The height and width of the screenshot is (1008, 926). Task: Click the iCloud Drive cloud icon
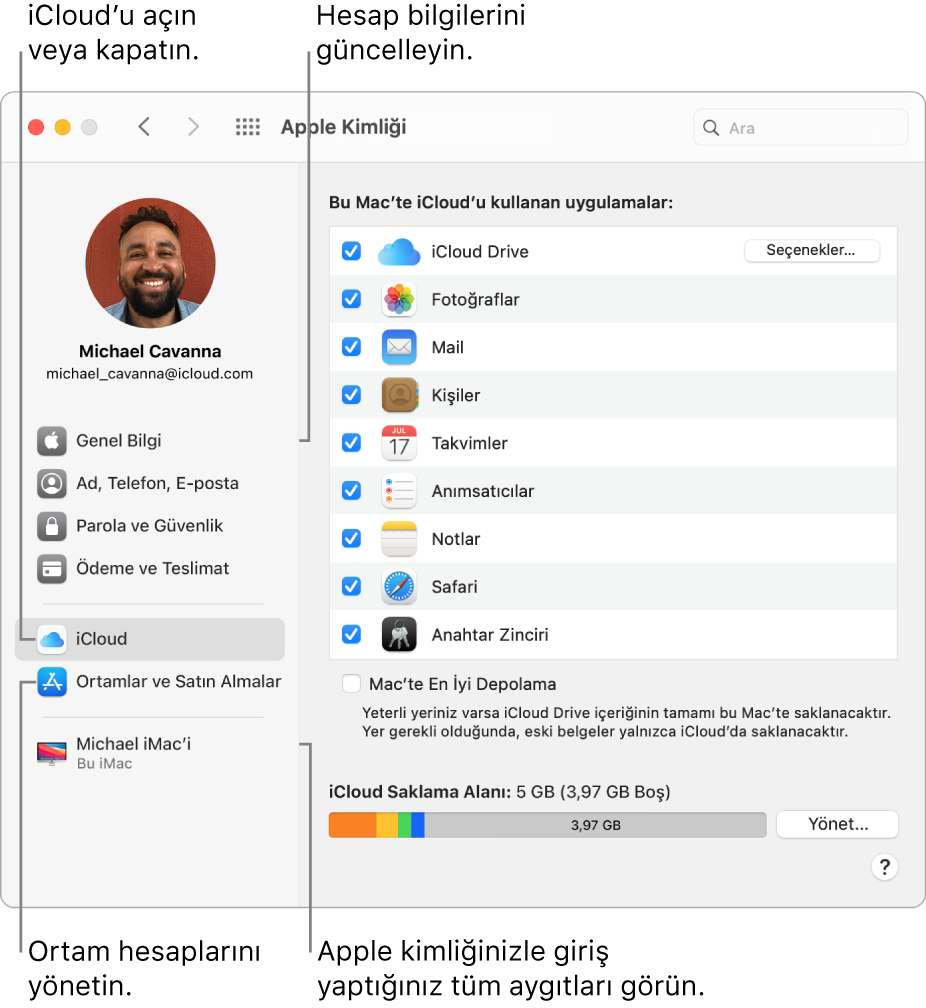coord(399,251)
